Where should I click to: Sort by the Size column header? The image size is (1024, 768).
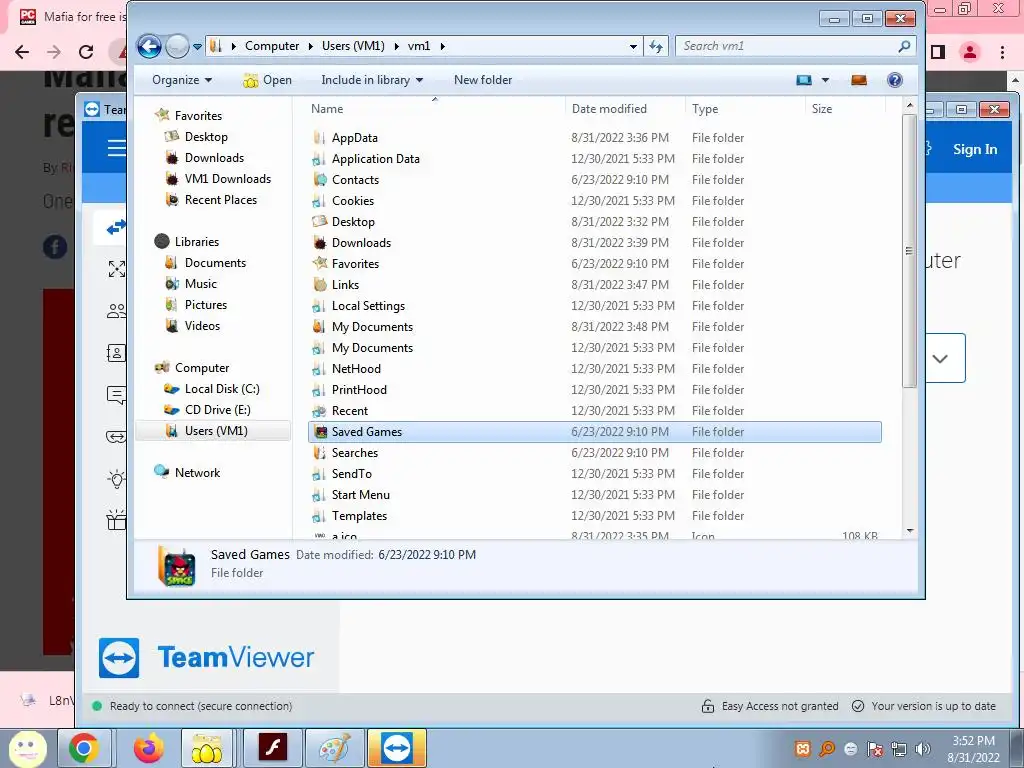[x=822, y=109]
